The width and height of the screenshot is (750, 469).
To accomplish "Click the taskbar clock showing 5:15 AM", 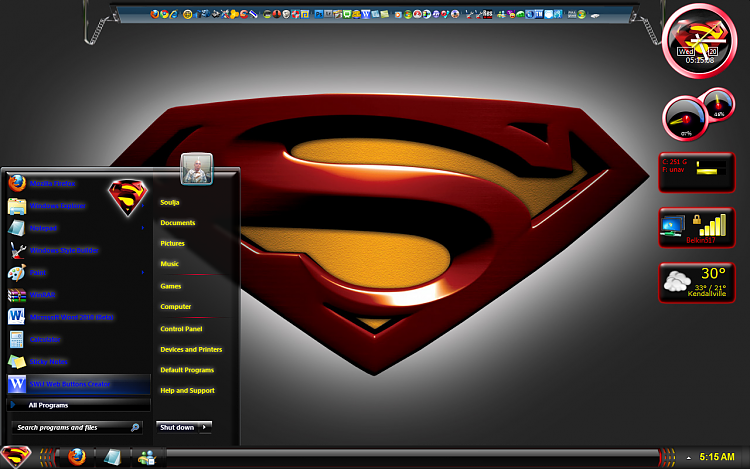I will click(x=717, y=457).
